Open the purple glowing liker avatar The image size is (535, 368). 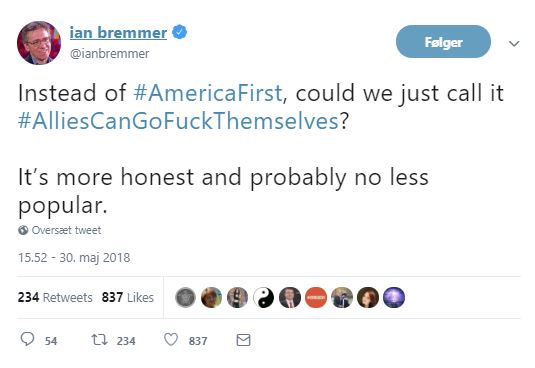click(394, 297)
